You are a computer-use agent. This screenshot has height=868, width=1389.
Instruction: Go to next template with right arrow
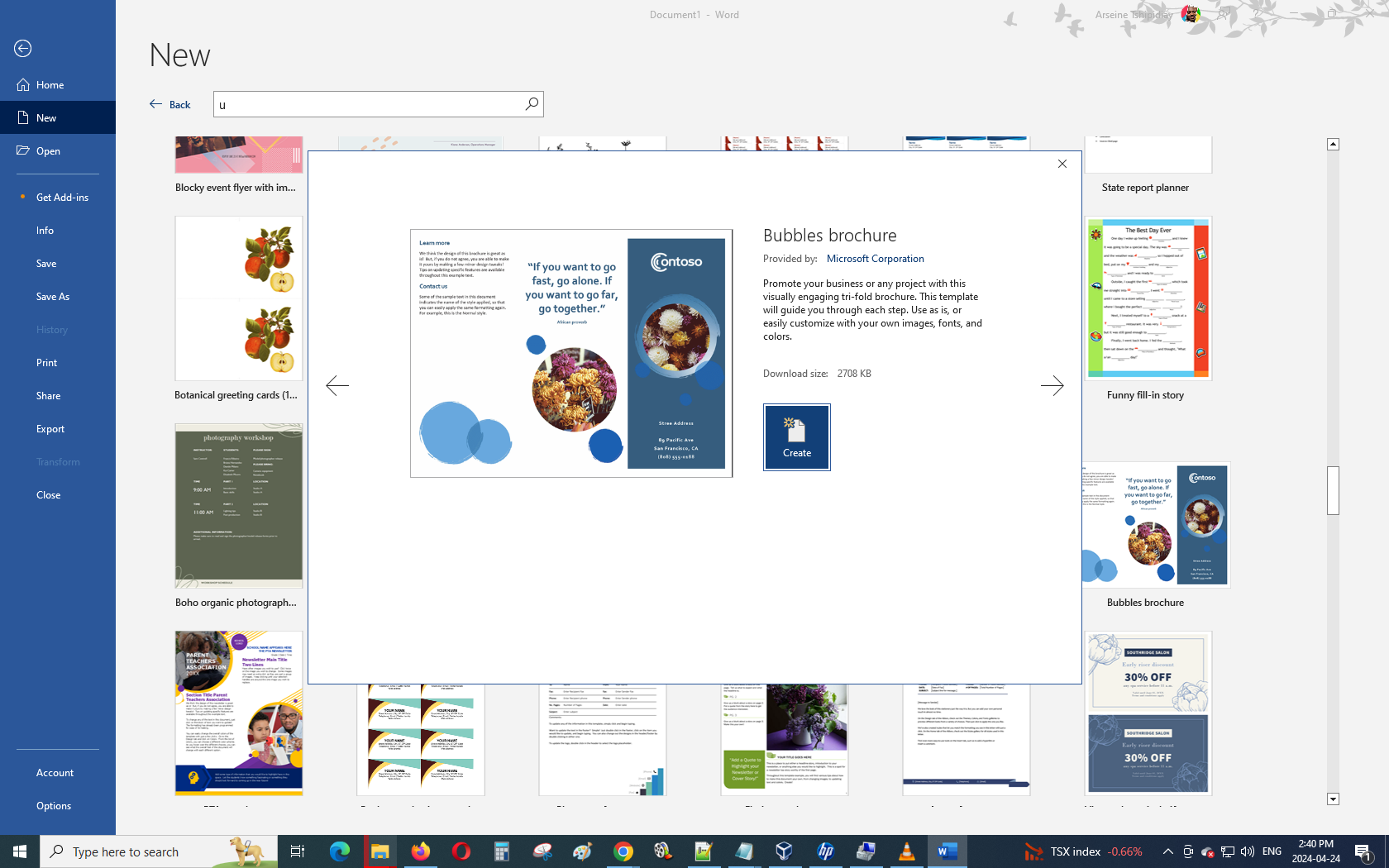click(x=1052, y=386)
